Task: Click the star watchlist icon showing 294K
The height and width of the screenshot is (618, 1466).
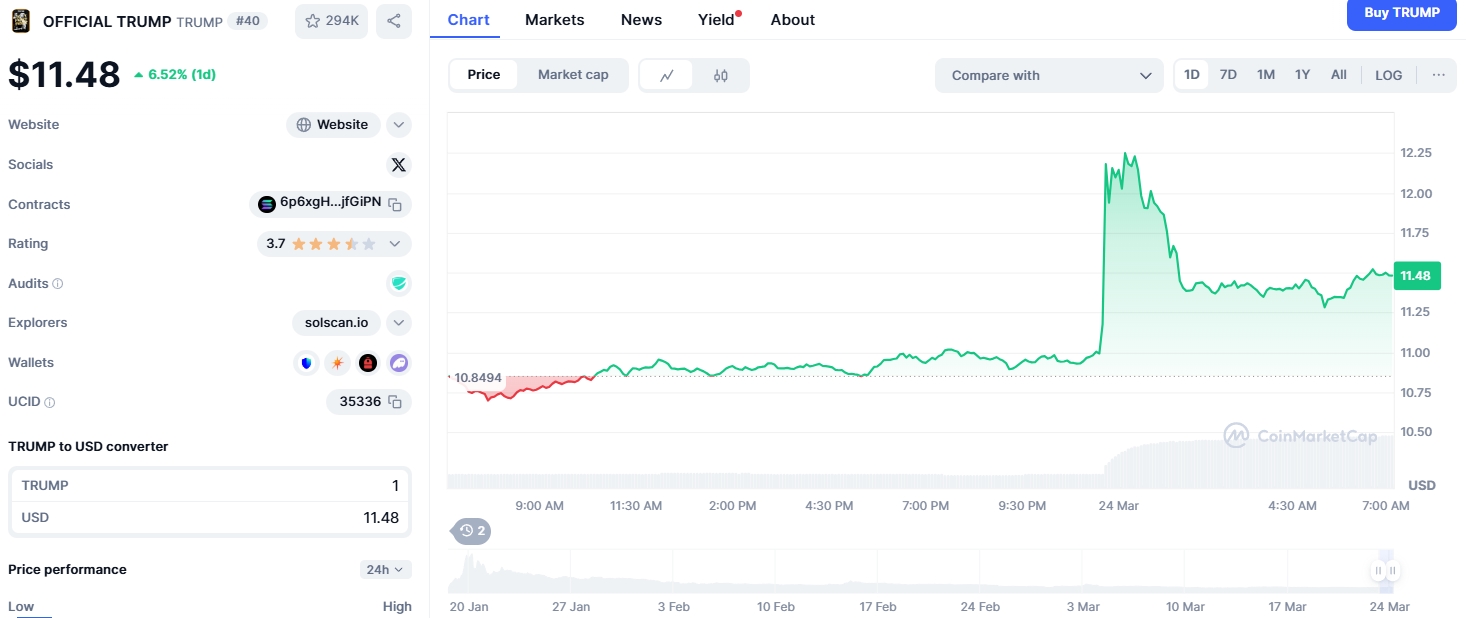Action: pos(331,21)
